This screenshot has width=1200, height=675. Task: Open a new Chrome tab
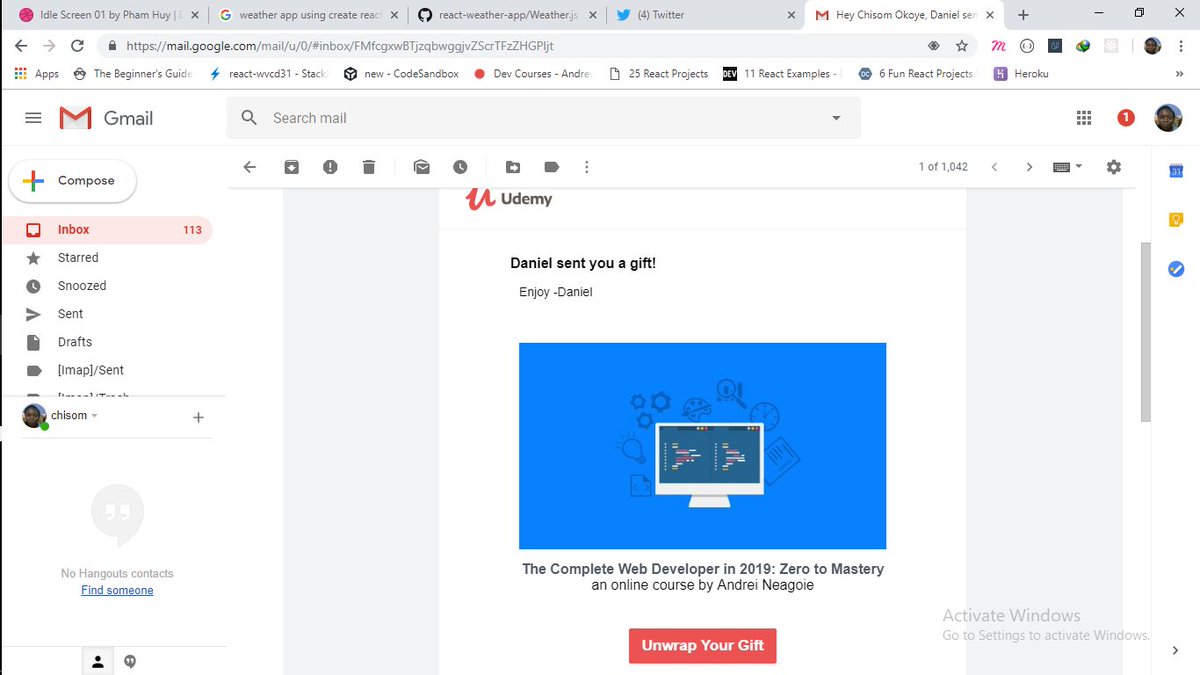click(1023, 15)
